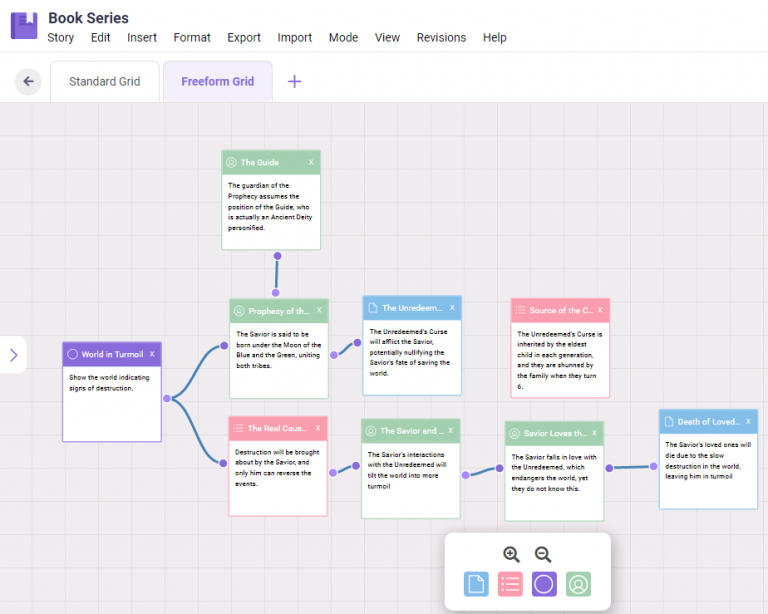Open the Revisions menu
Viewport: 768px width, 614px height.
coord(441,38)
